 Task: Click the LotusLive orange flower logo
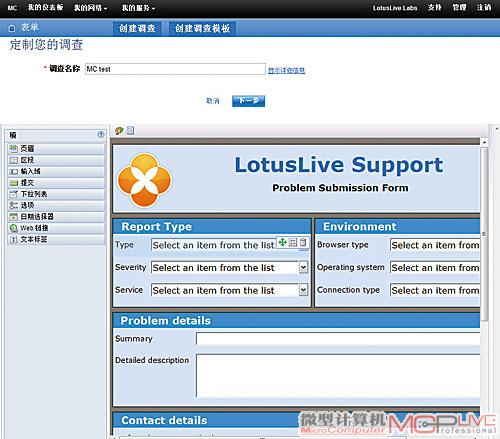tap(145, 180)
